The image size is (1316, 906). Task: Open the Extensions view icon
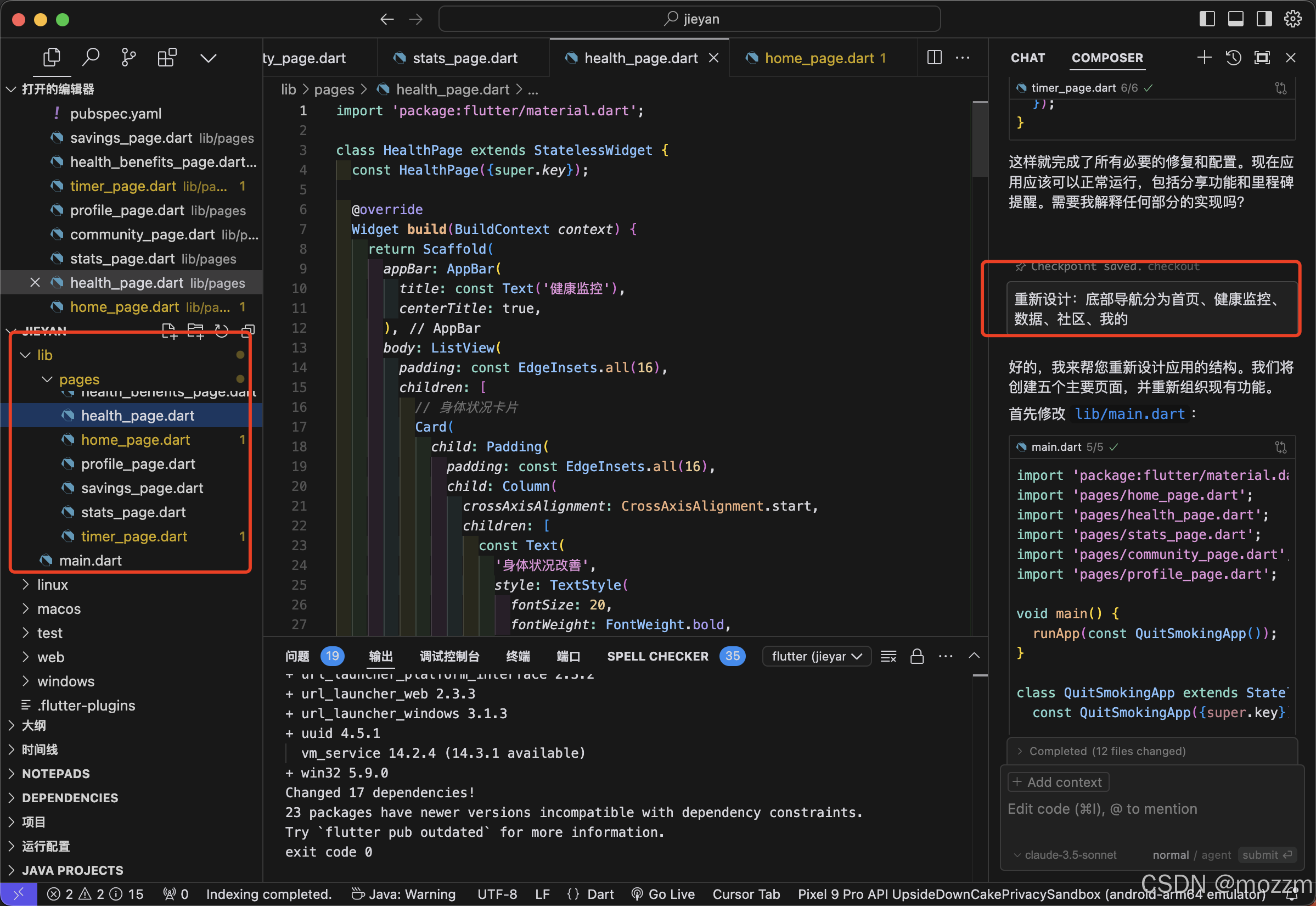pyautogui.click(x=167, y=57)
